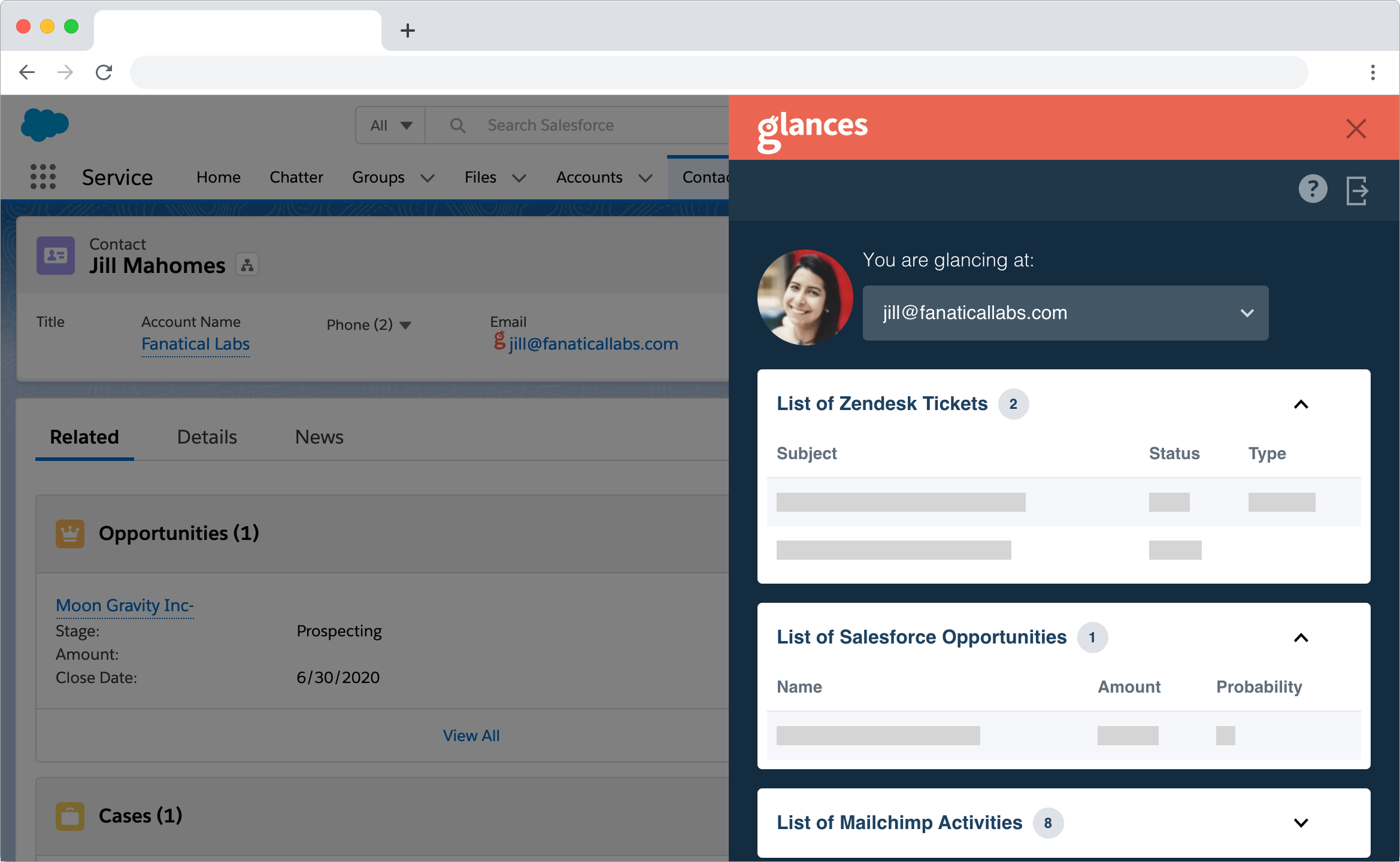Click the jill@fanaticallabs.com email link
Image resolution: width=1400 pixels, height=862 pixels.
point(593,344)
